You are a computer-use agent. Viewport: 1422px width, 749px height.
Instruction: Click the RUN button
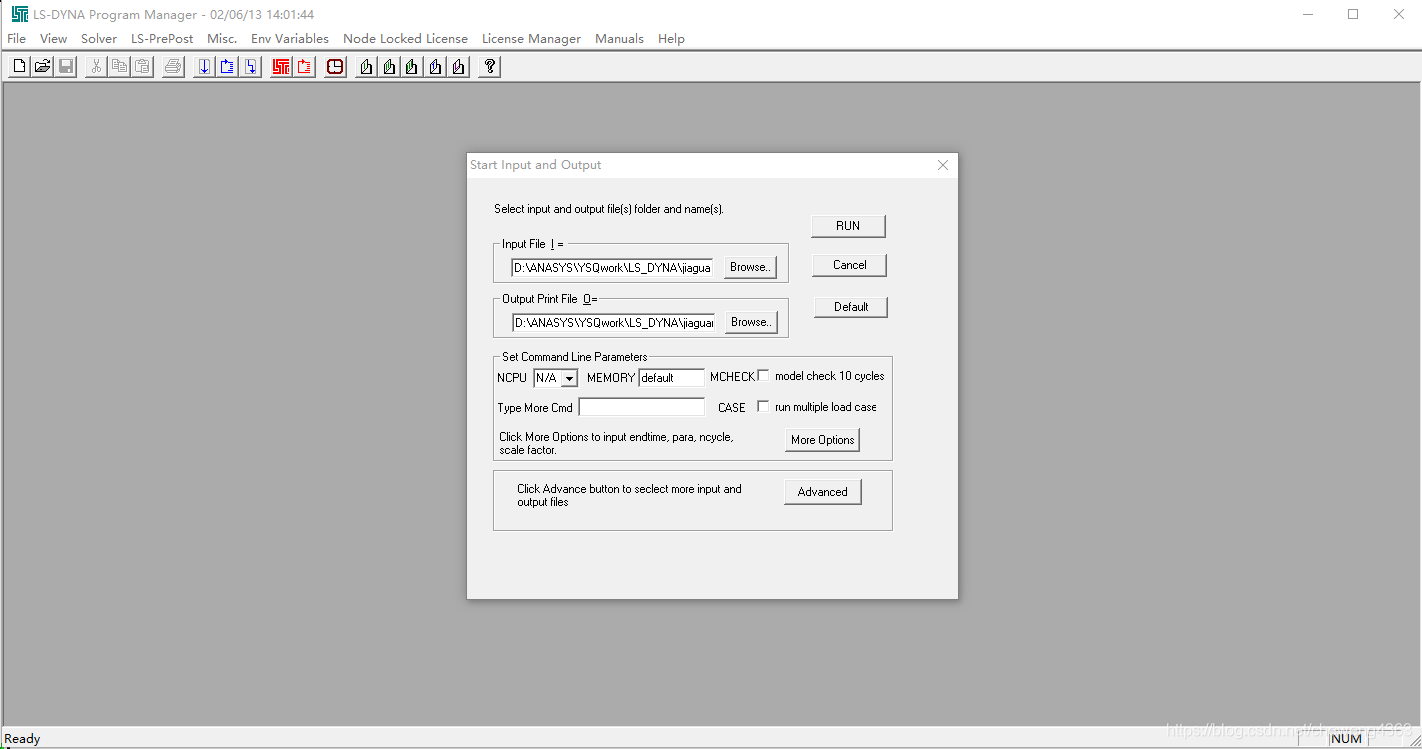pyautogui.click(x=848, y=226)
